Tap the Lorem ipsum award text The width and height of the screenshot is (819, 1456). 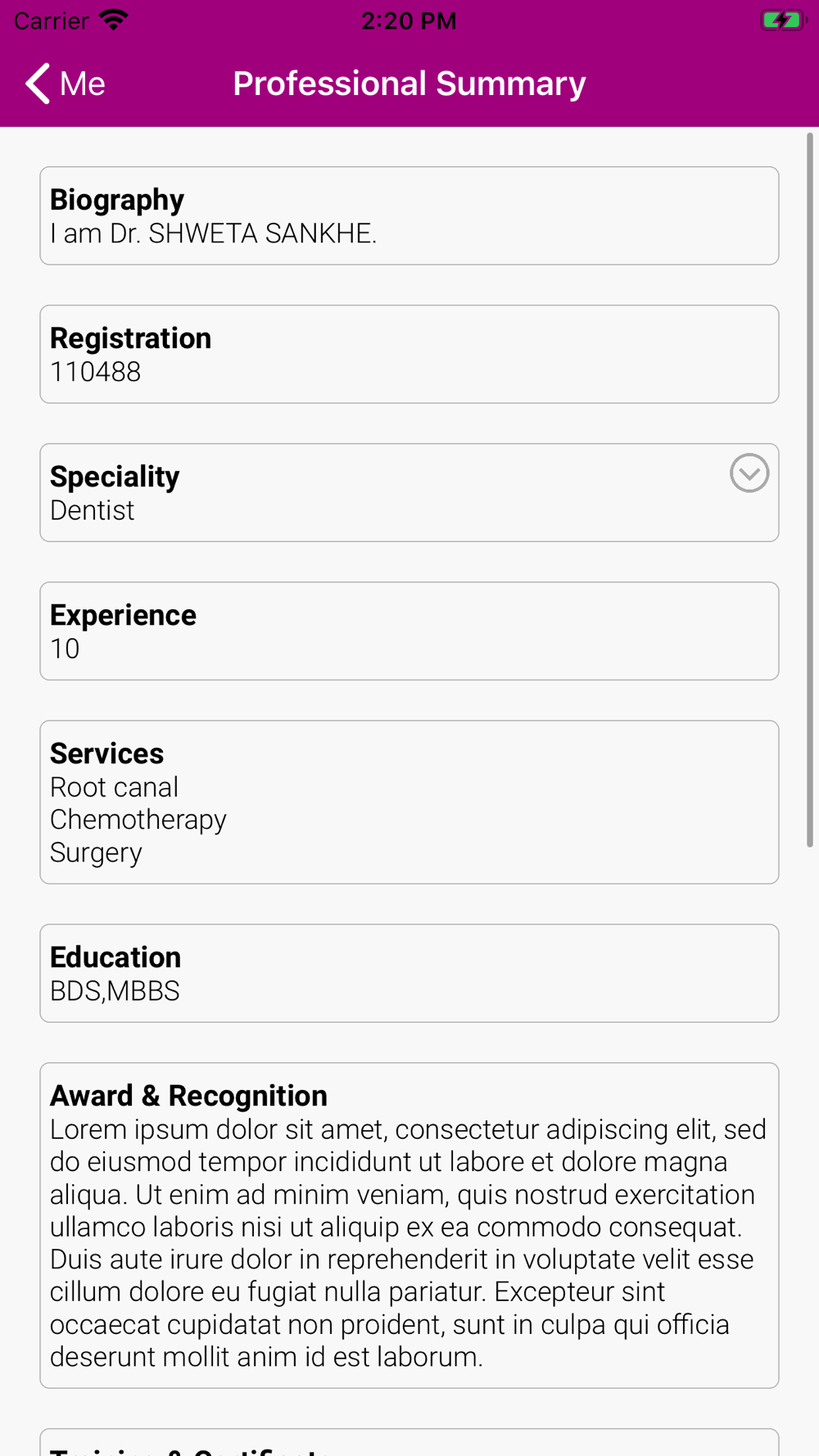(x=409, y=1242)
